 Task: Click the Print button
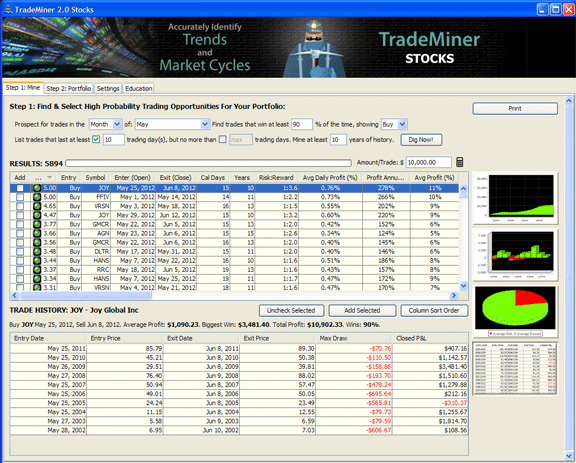click(515, 108)
